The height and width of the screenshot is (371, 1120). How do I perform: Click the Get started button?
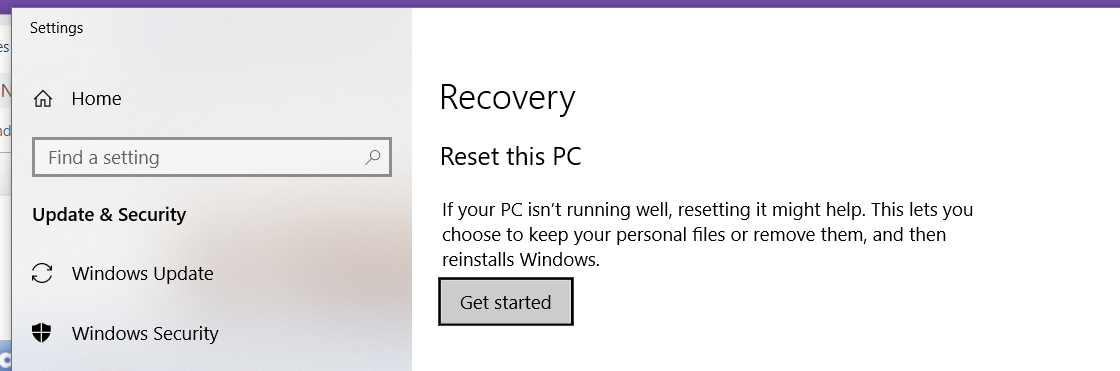506,302
